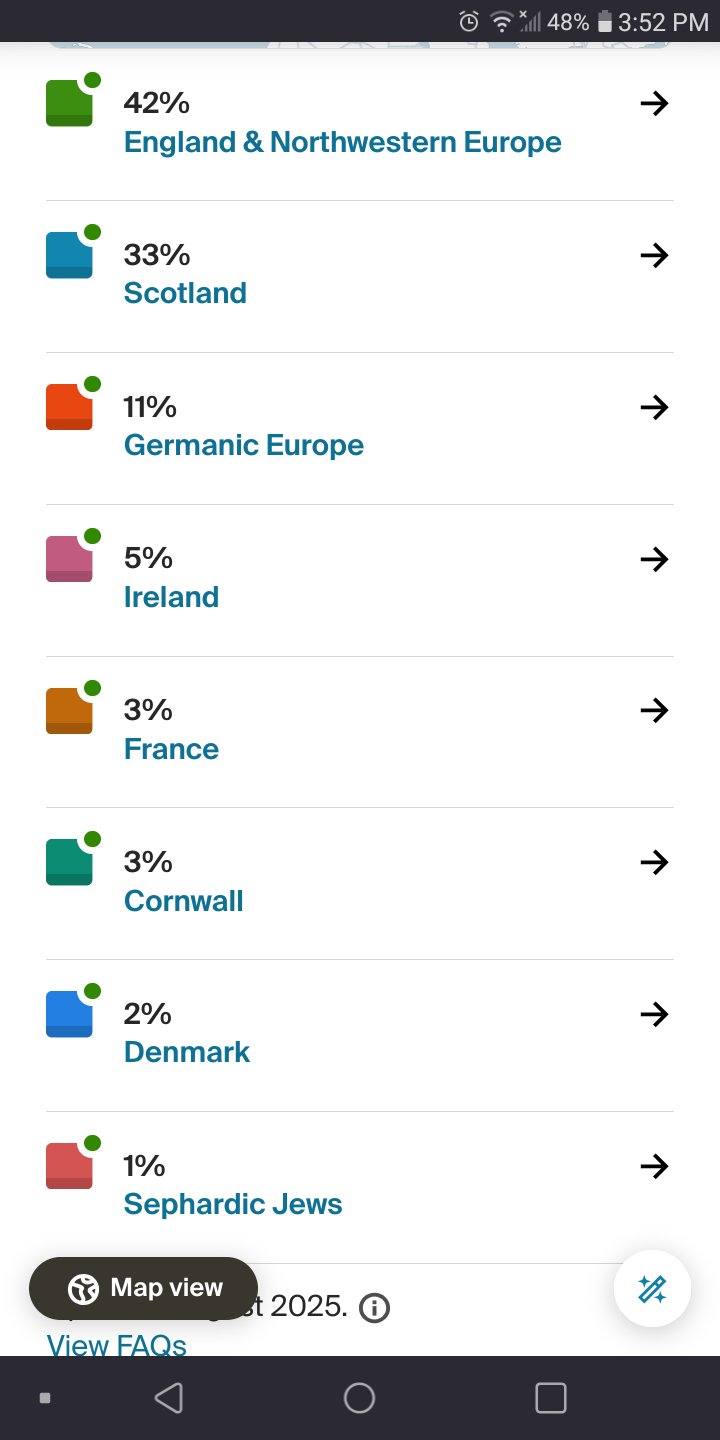Select the Ireland region link
This screenshot has width=720, height=1440.
(x=171, y=597)
